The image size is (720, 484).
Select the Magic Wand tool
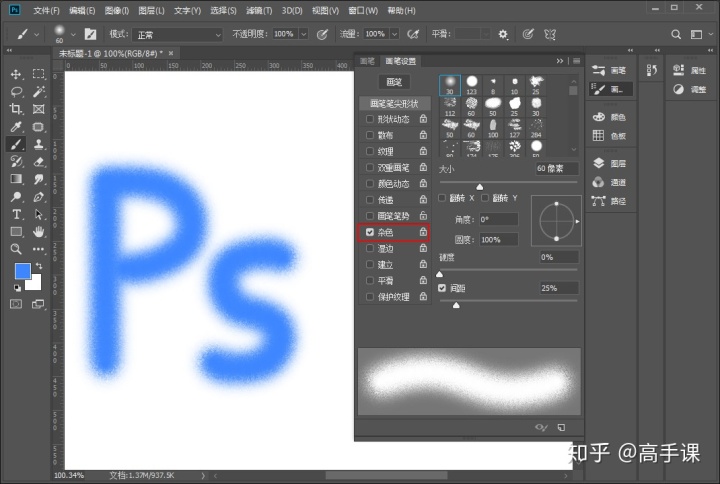point(39,92)
